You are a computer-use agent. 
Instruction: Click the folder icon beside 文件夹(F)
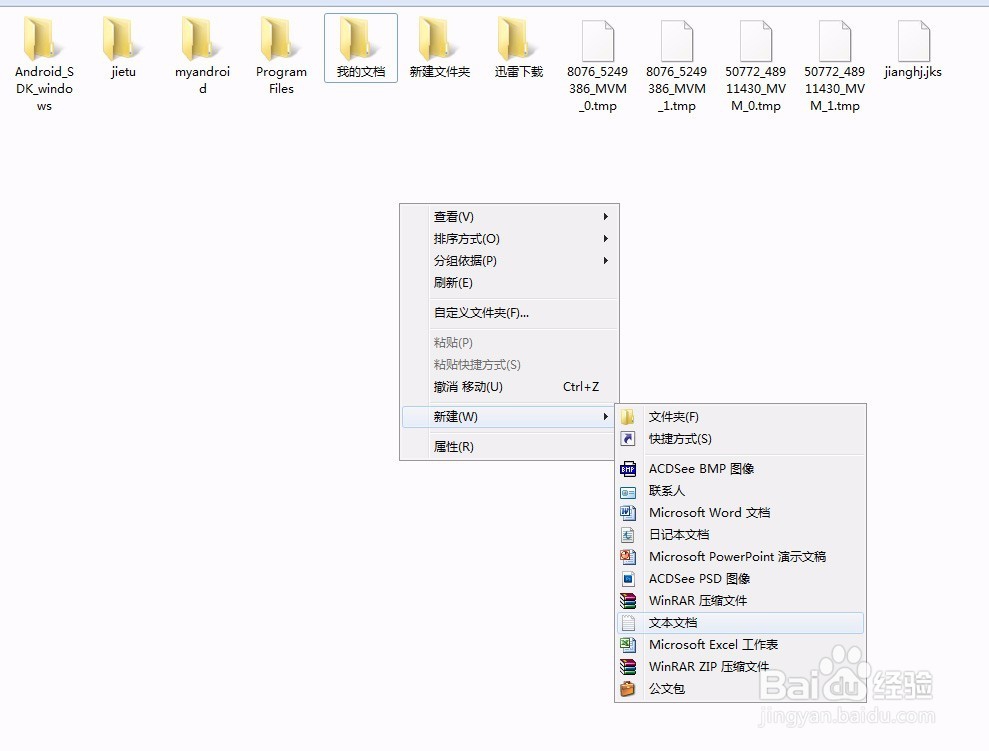(628, 417)
